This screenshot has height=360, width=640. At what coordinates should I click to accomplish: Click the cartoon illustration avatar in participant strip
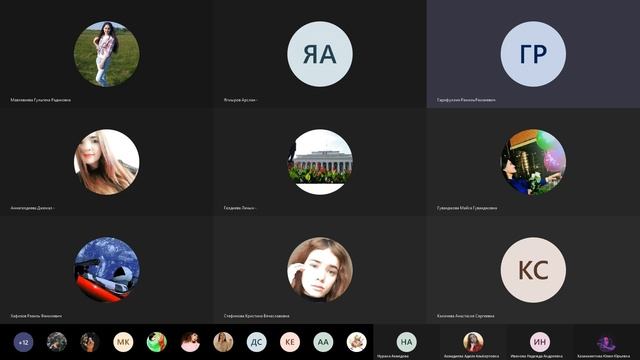click(x=356, y=342)
